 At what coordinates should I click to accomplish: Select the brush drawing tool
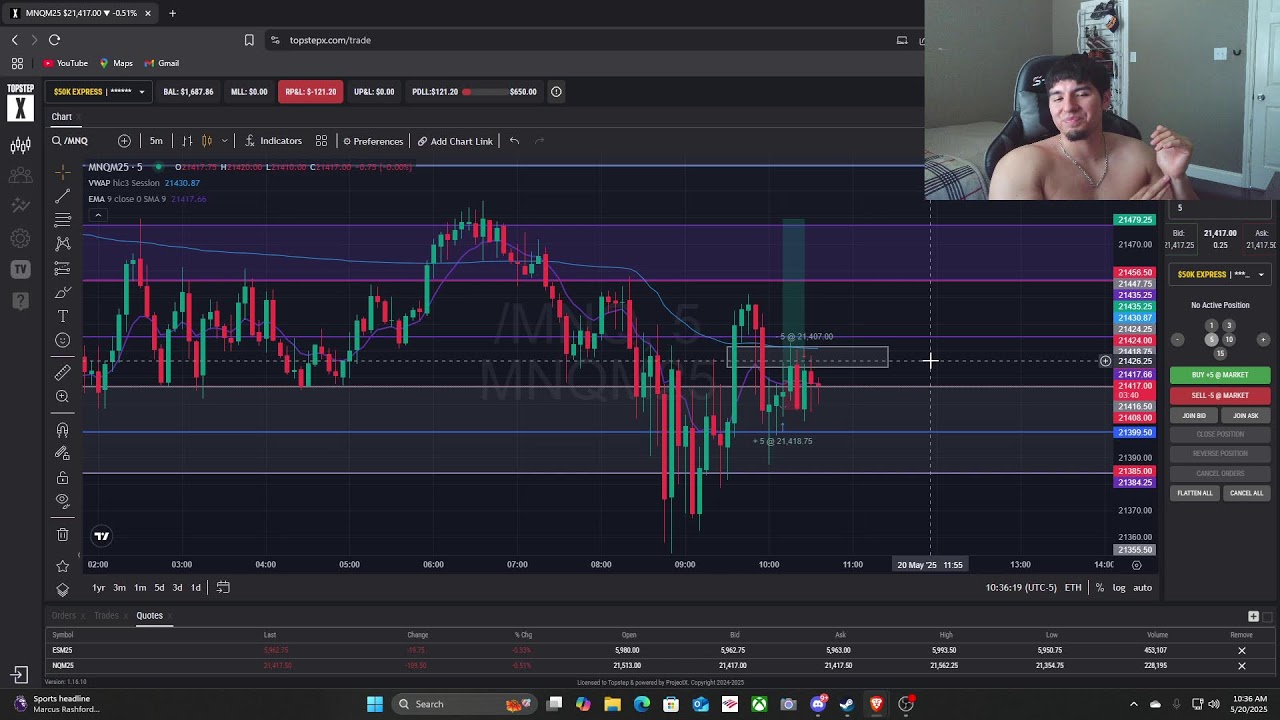tap(62, 292)
